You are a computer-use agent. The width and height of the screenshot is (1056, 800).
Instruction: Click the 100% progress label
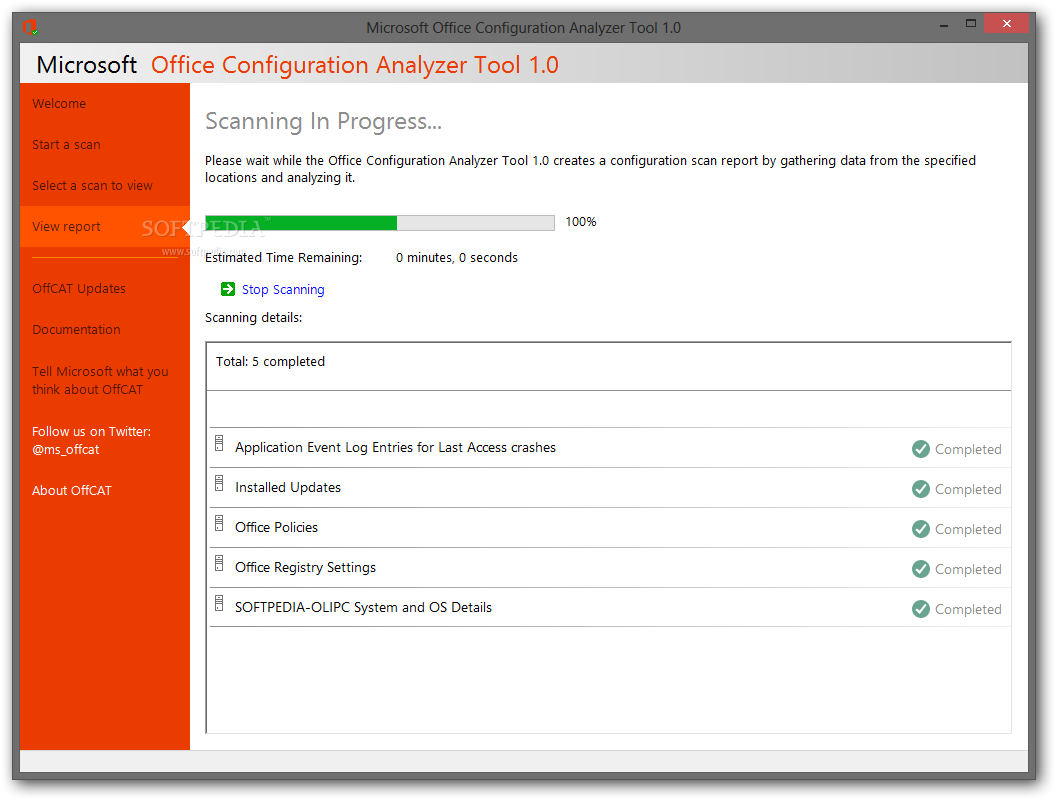coord(581,222)
